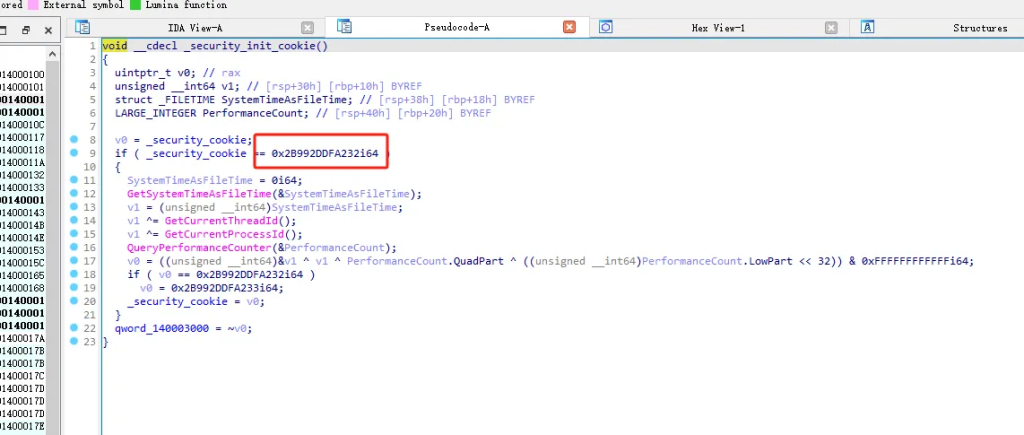
Task: Close the Hex View-1 tab
Action: 832,28
